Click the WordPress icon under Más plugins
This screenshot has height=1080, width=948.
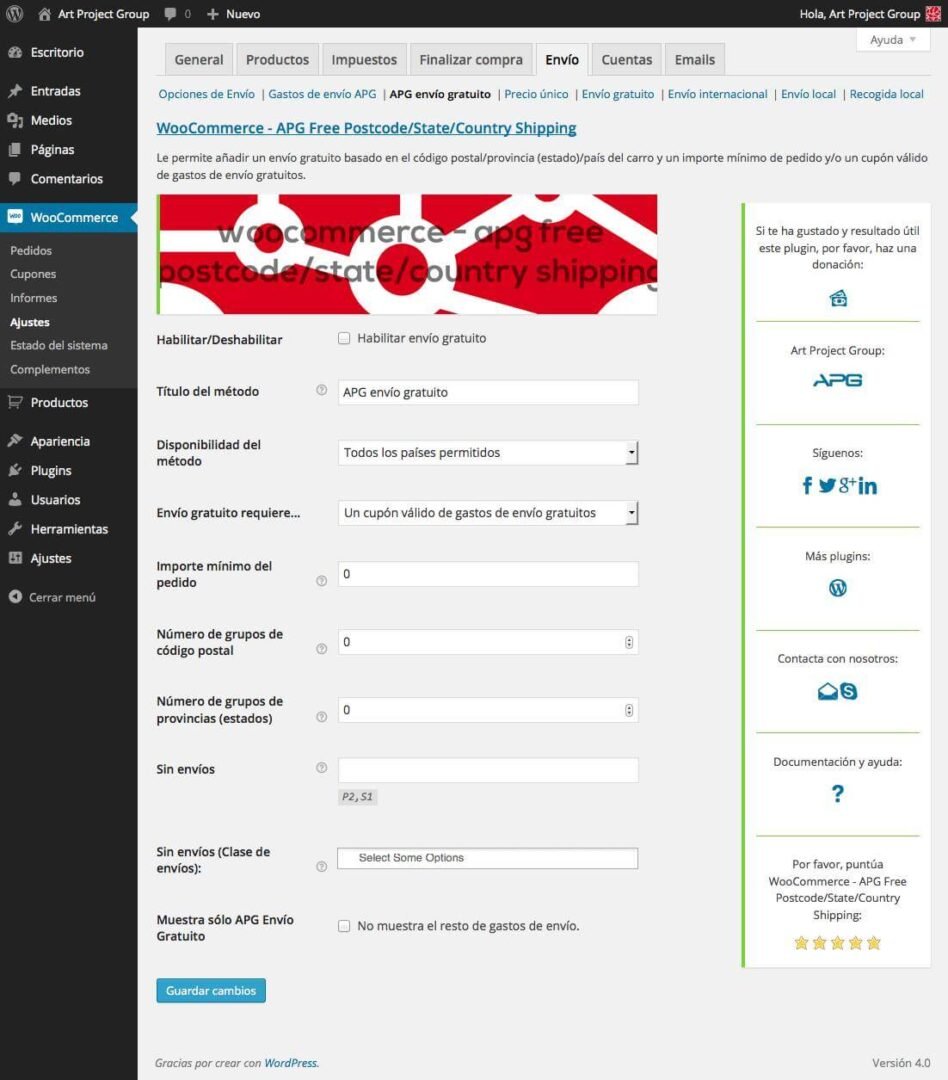pyautogui.click(x=838, y=588)
